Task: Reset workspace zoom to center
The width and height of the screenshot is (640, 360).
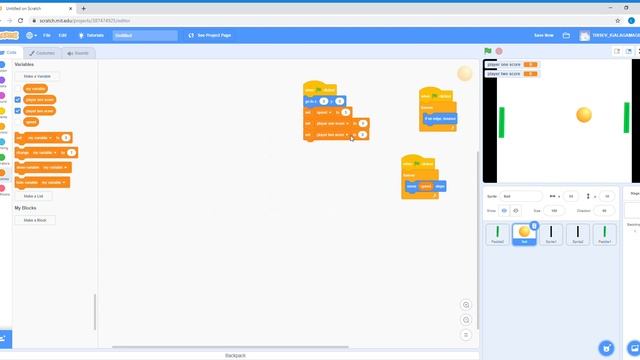Action: (x=466, y=335)
